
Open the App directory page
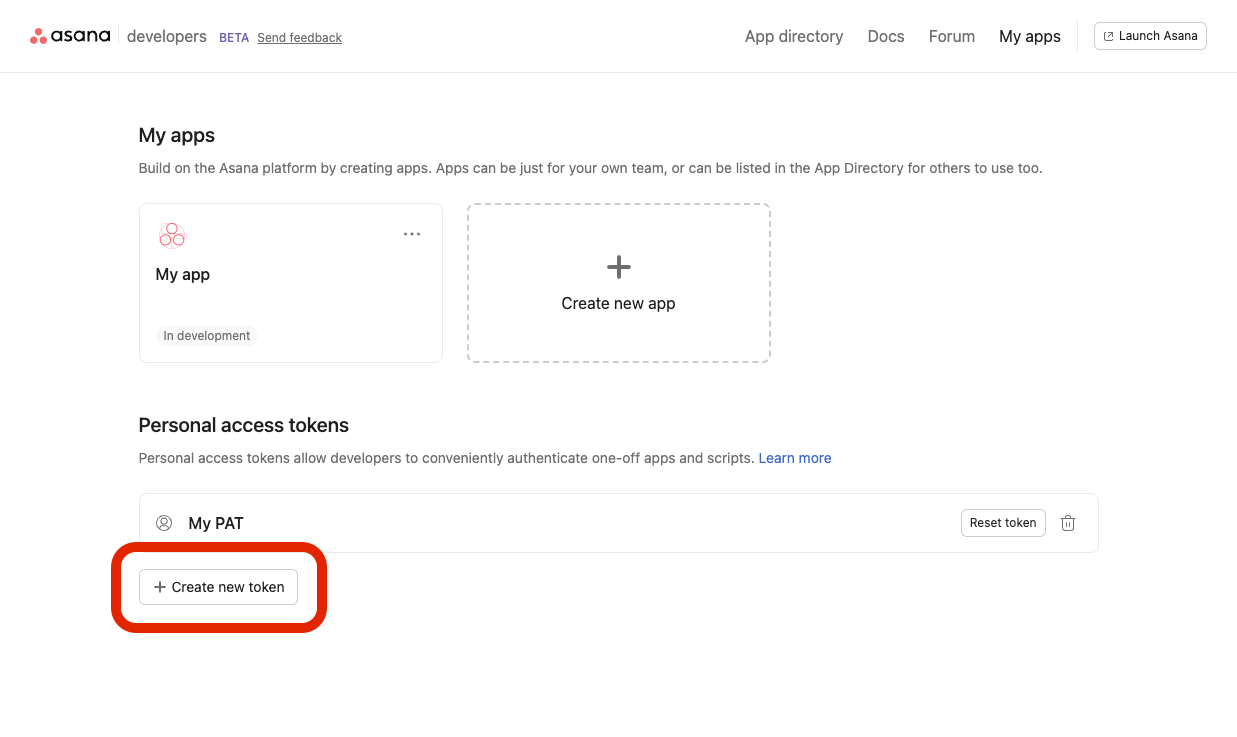pyautogui.click(x=794, y=36)
